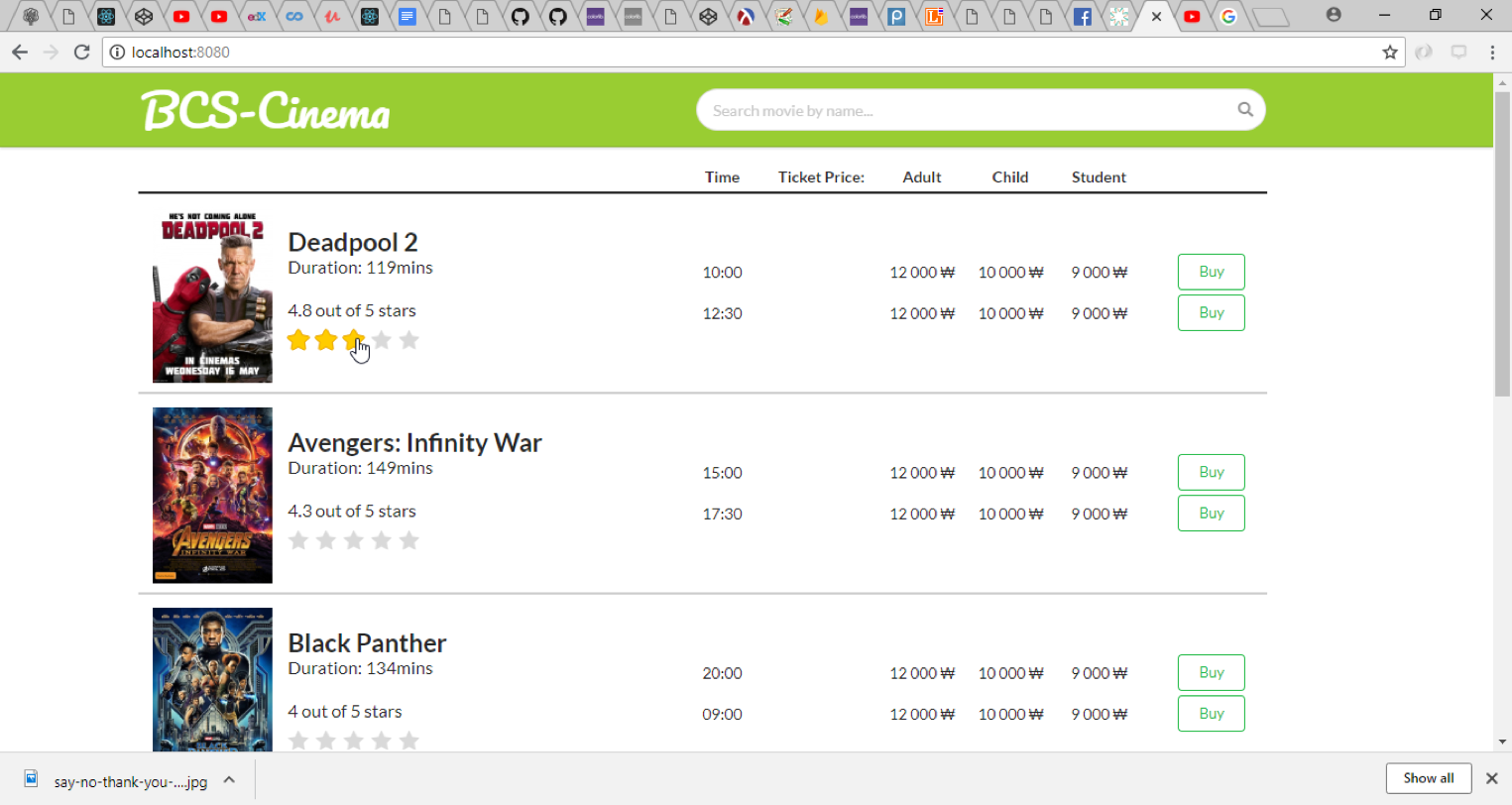1512x805 pixels.
Task: Click the Deadpool 2 poster thumbnail
Action: pyautogui.click(x=212, y=296)
